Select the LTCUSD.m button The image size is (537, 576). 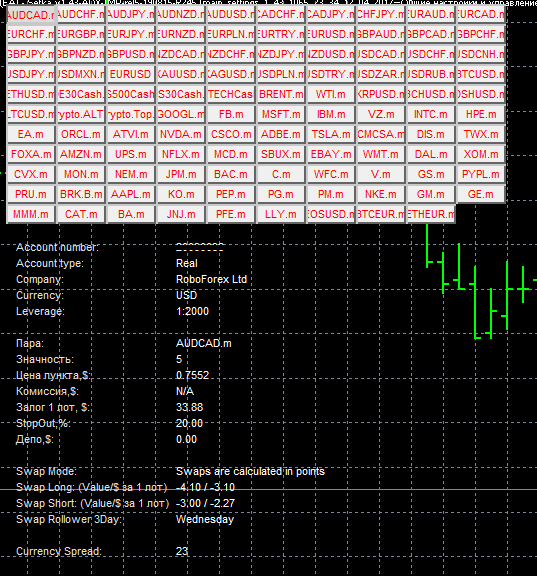(31, 114)
